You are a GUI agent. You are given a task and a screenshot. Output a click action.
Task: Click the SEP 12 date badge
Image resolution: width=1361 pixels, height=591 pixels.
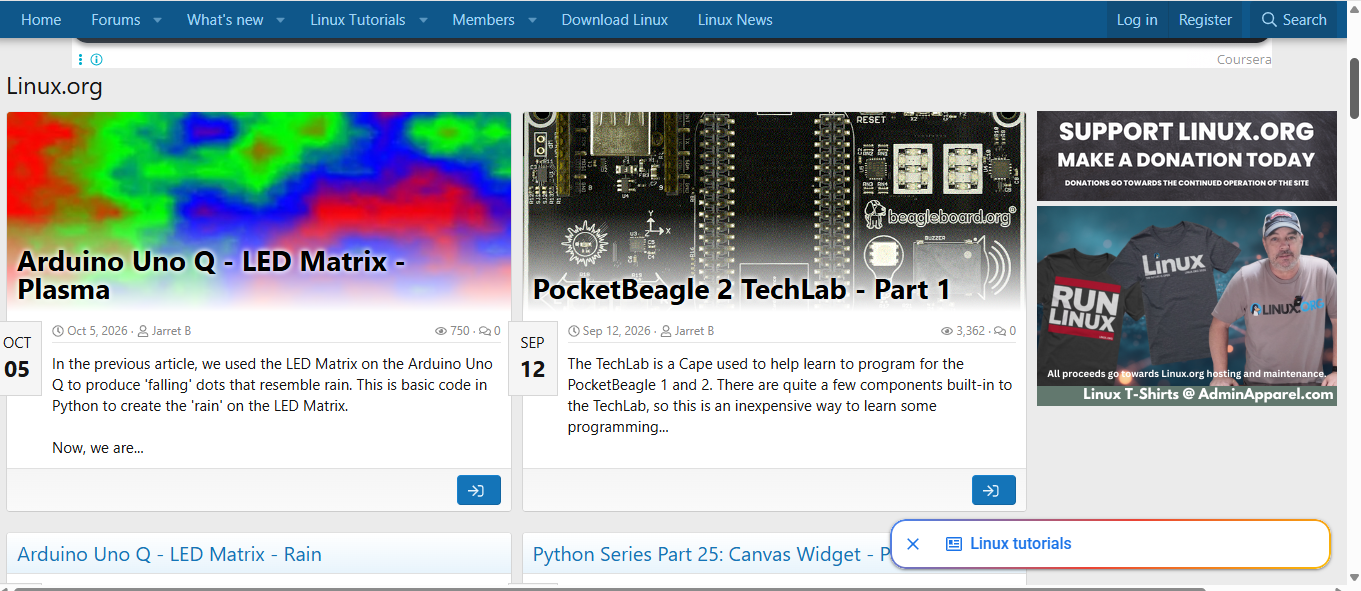coord(532,358)
